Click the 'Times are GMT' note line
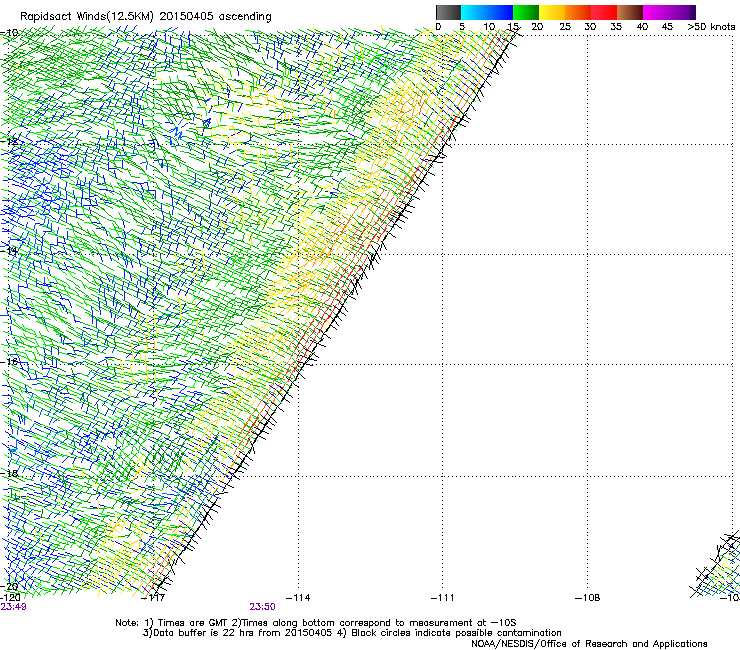 316,623
